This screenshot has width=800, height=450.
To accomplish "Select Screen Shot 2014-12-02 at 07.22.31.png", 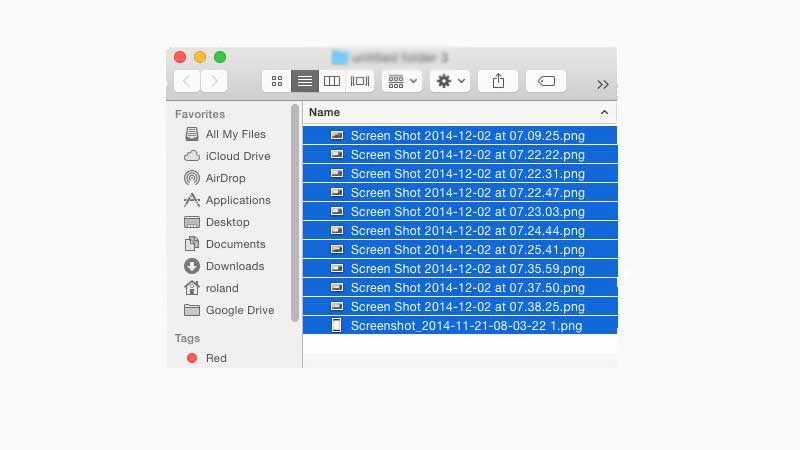I will pyautogui.click(x=460, y=173).
